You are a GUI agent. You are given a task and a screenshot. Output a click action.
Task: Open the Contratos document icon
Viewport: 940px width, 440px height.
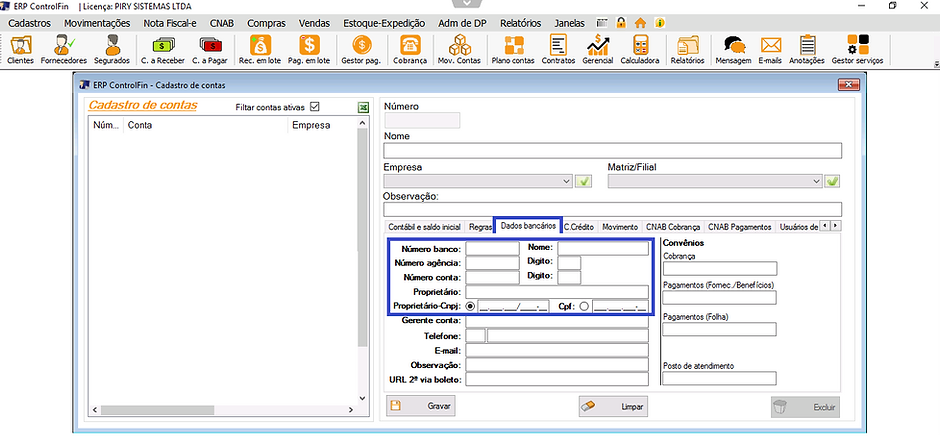pyautogui.click(x=558, y=50)
